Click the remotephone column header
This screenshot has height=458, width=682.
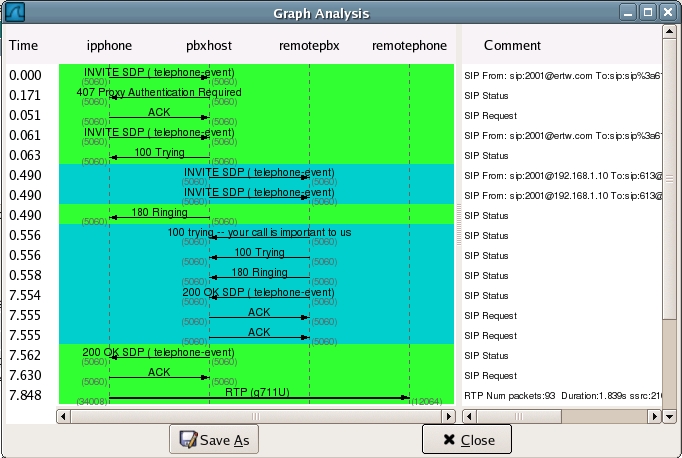tap(409, 46)
